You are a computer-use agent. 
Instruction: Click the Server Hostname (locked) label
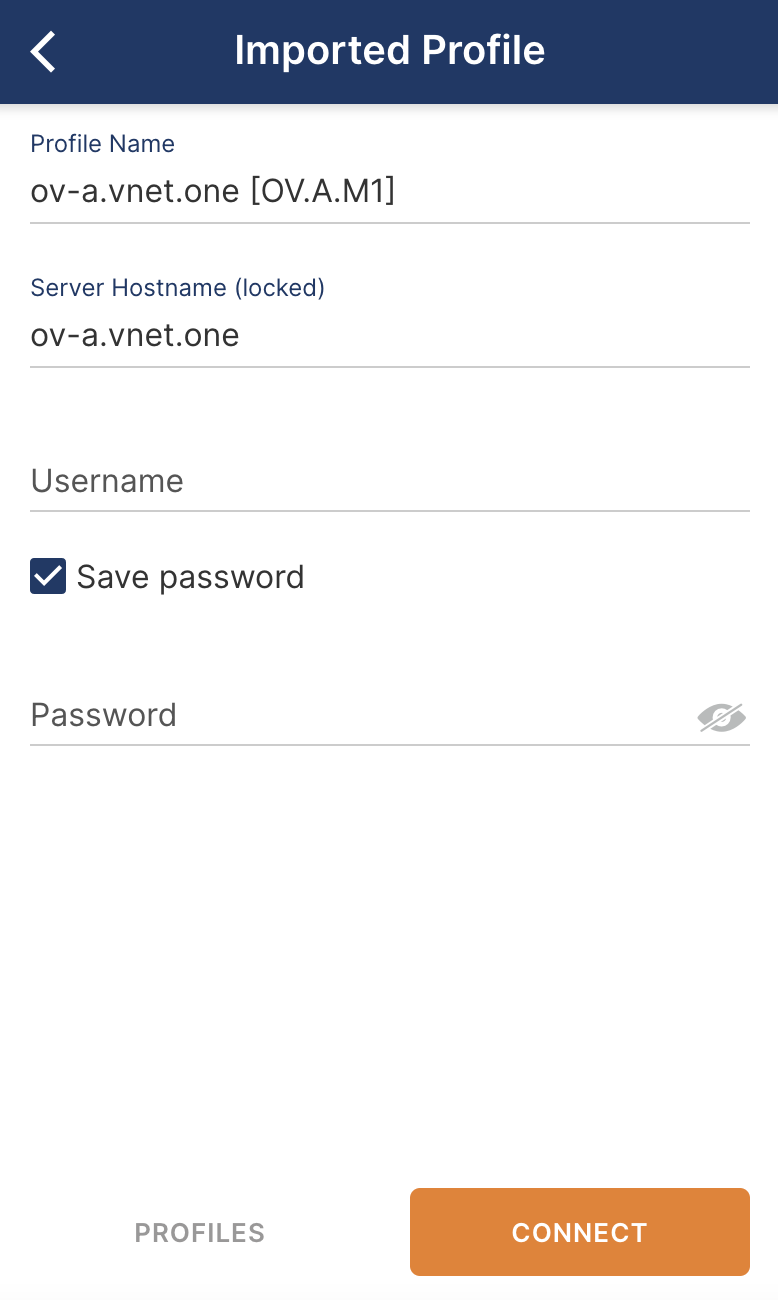click(x=178, y=288)
